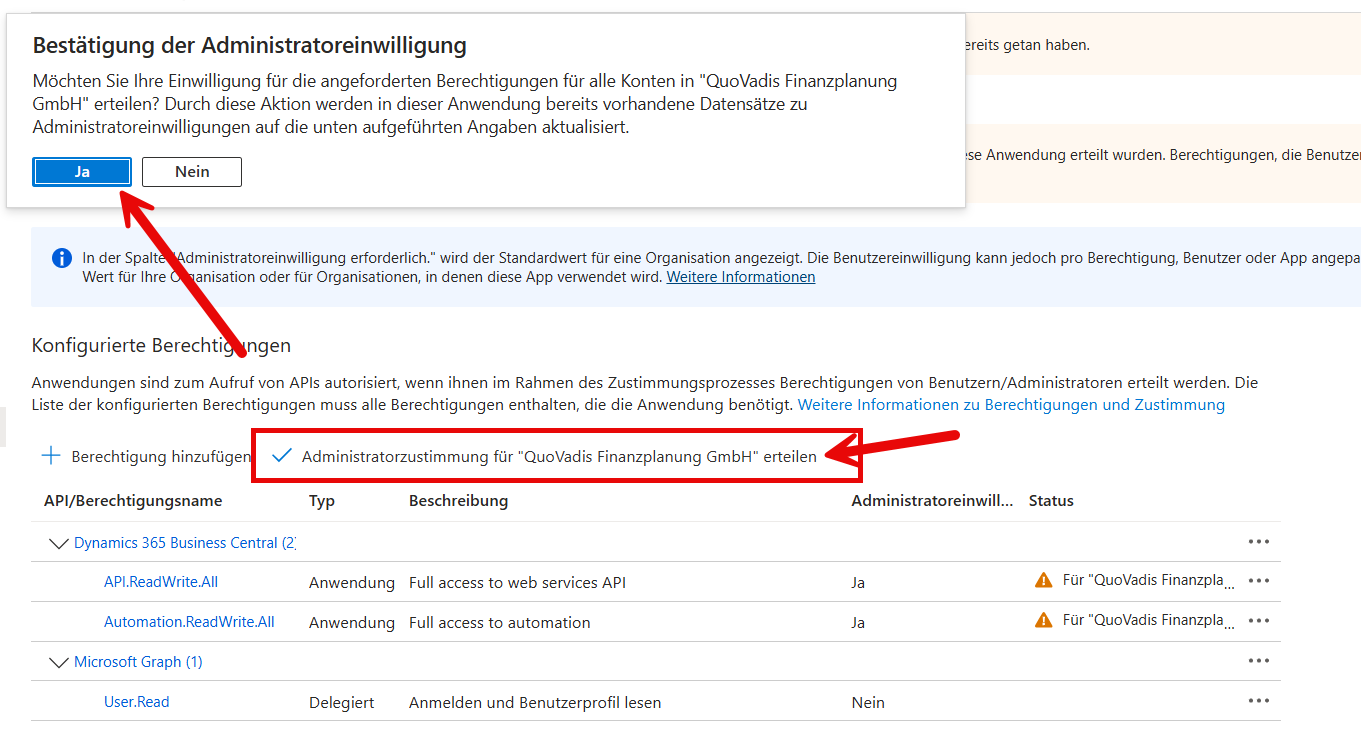Click the Administratoreinwill... column header
Screen dimensions: 1361x751
932,501
